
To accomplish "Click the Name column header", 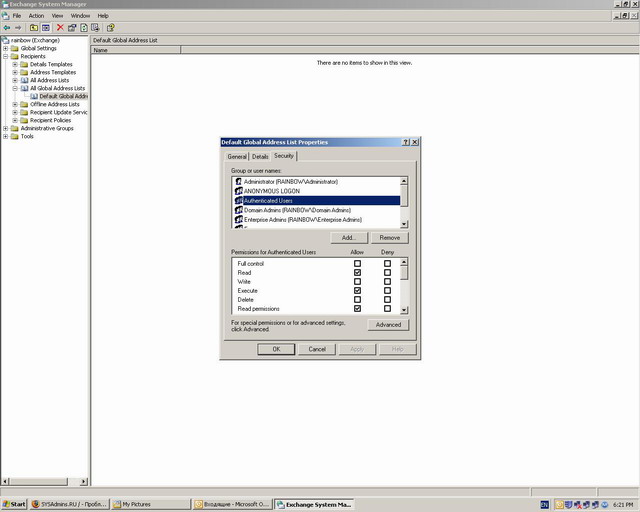I will point(136,50).
